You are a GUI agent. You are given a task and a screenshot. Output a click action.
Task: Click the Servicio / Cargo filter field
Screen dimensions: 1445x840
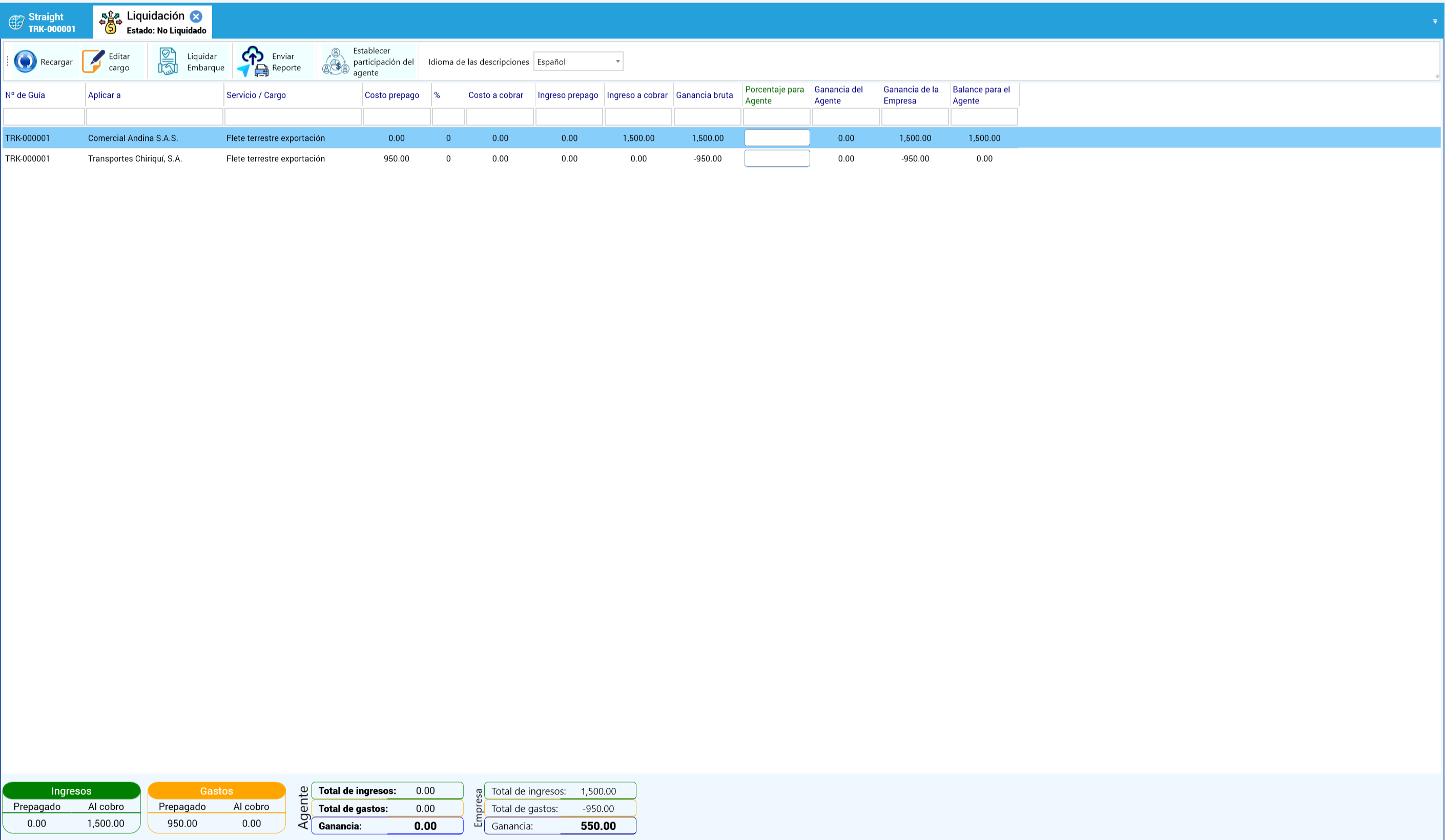[293, 117]
